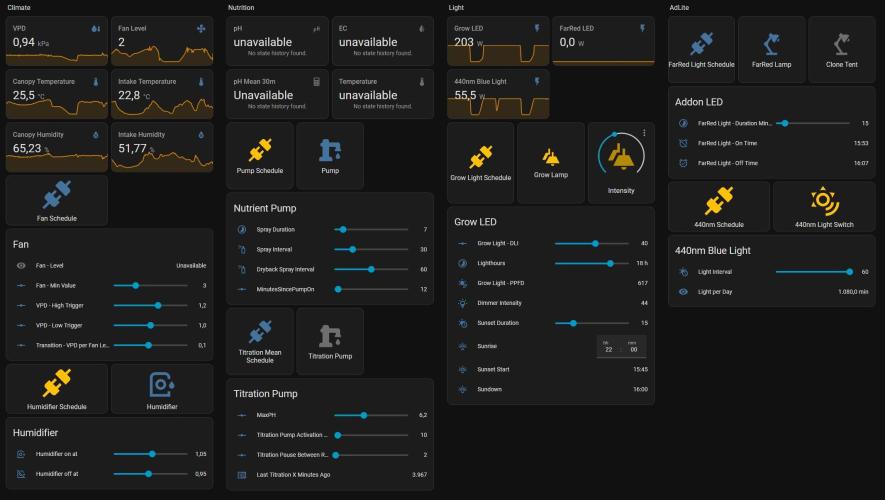Click the FarRed Light - On Time alarm icon
Image resolution: width=885 pixels, height=500 pixels.
tap(683, 143)
